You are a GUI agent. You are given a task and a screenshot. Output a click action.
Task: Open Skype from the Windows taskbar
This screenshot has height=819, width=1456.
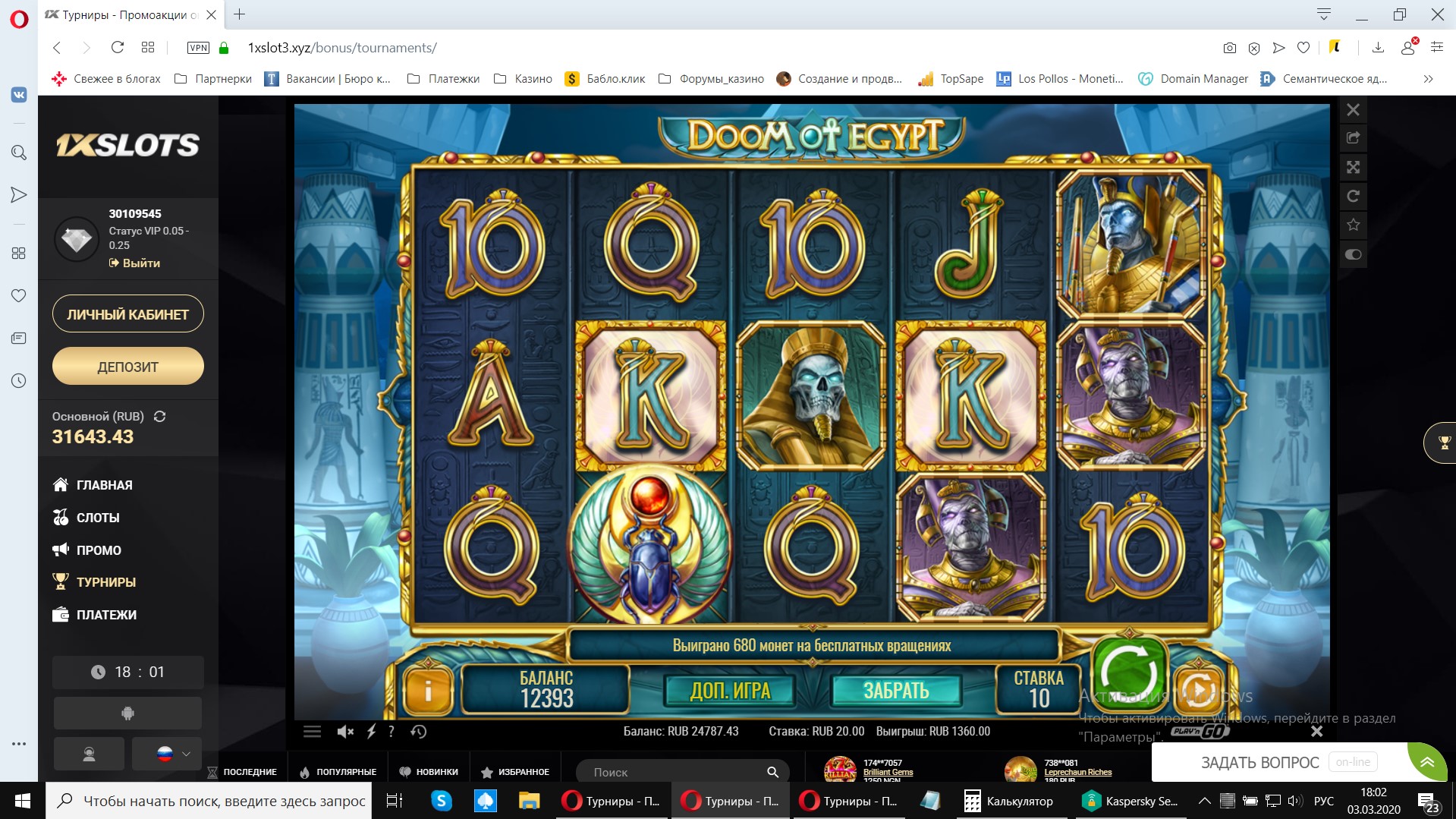point(441,801)
